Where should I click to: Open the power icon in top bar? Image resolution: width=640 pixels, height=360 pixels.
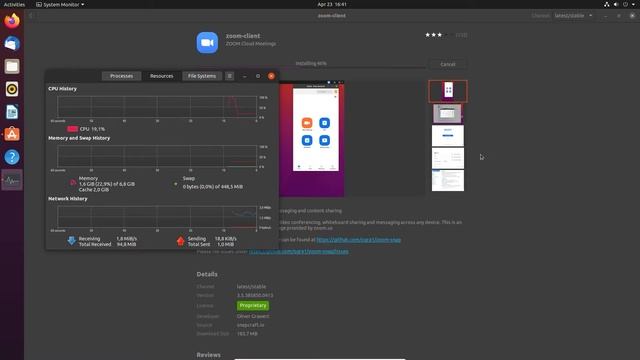point(625,4)
